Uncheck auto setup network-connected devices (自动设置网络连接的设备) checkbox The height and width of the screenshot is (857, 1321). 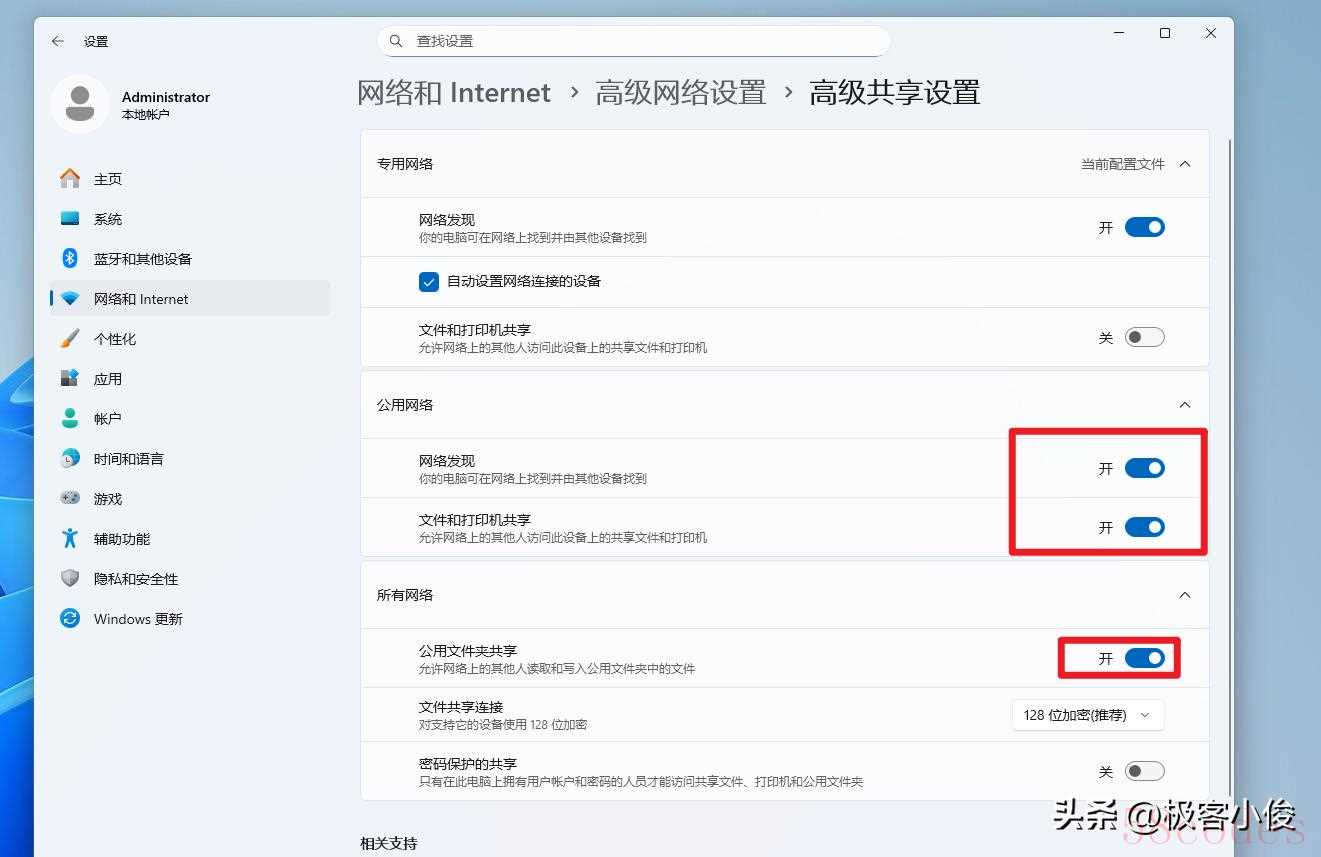tap(429, 282)
